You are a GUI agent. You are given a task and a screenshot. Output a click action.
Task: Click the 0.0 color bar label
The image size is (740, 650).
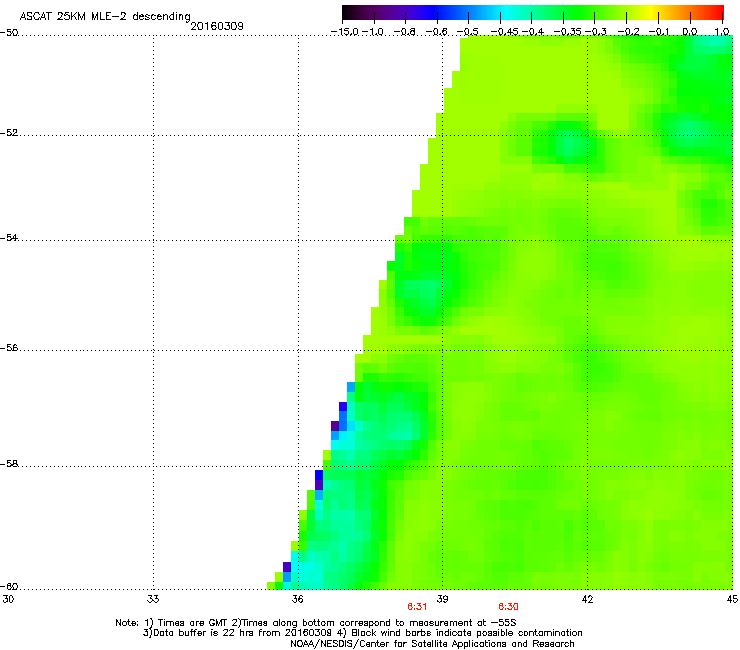pos(690,32)
